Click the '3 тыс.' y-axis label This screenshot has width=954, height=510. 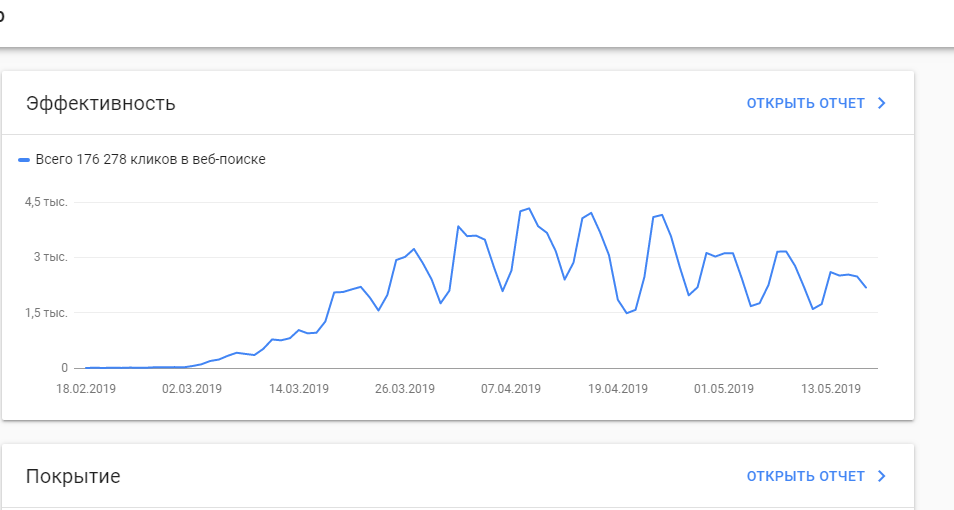(51, 257)
